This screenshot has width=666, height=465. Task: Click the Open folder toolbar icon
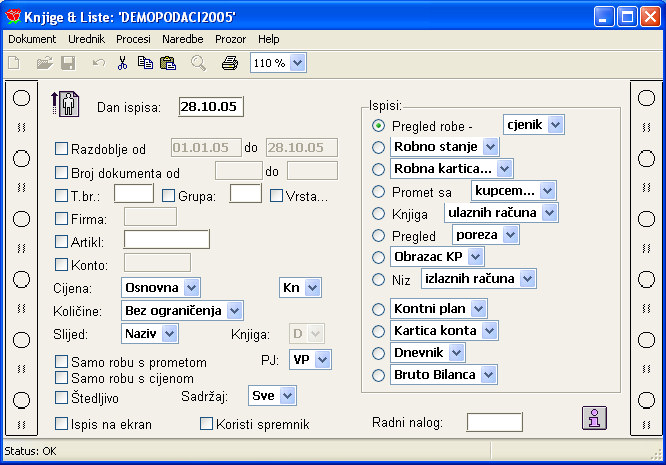(x=44, y=63)
